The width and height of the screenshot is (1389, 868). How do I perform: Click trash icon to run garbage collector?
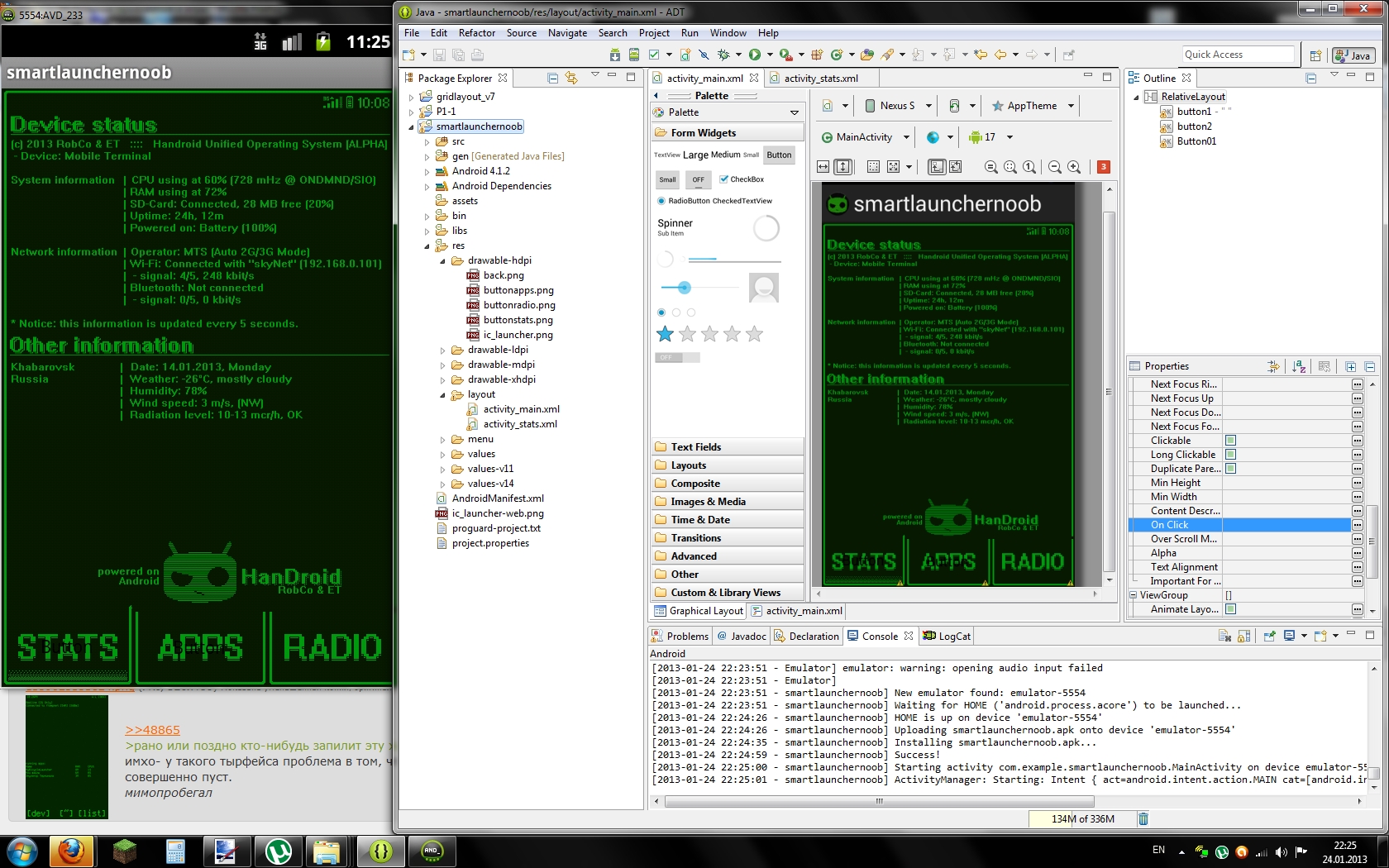click(x=1143, y=818)
